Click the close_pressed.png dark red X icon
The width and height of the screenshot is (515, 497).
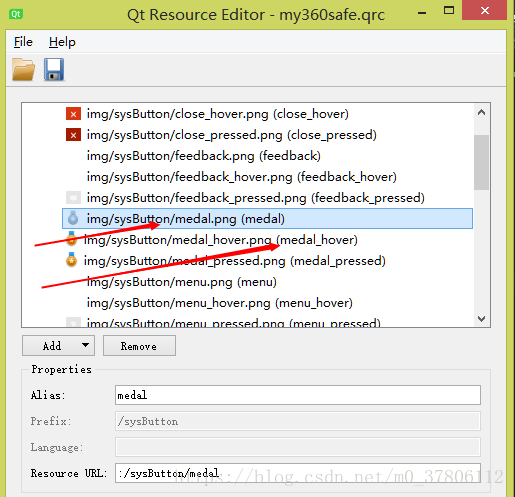click(73, 135)
